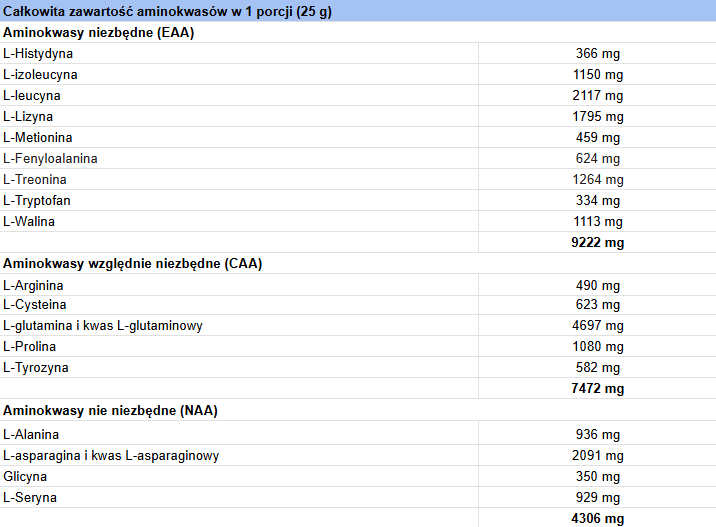Click the L-leucyna label
This screenshot has width=716, height=527.
coord(32,96)
